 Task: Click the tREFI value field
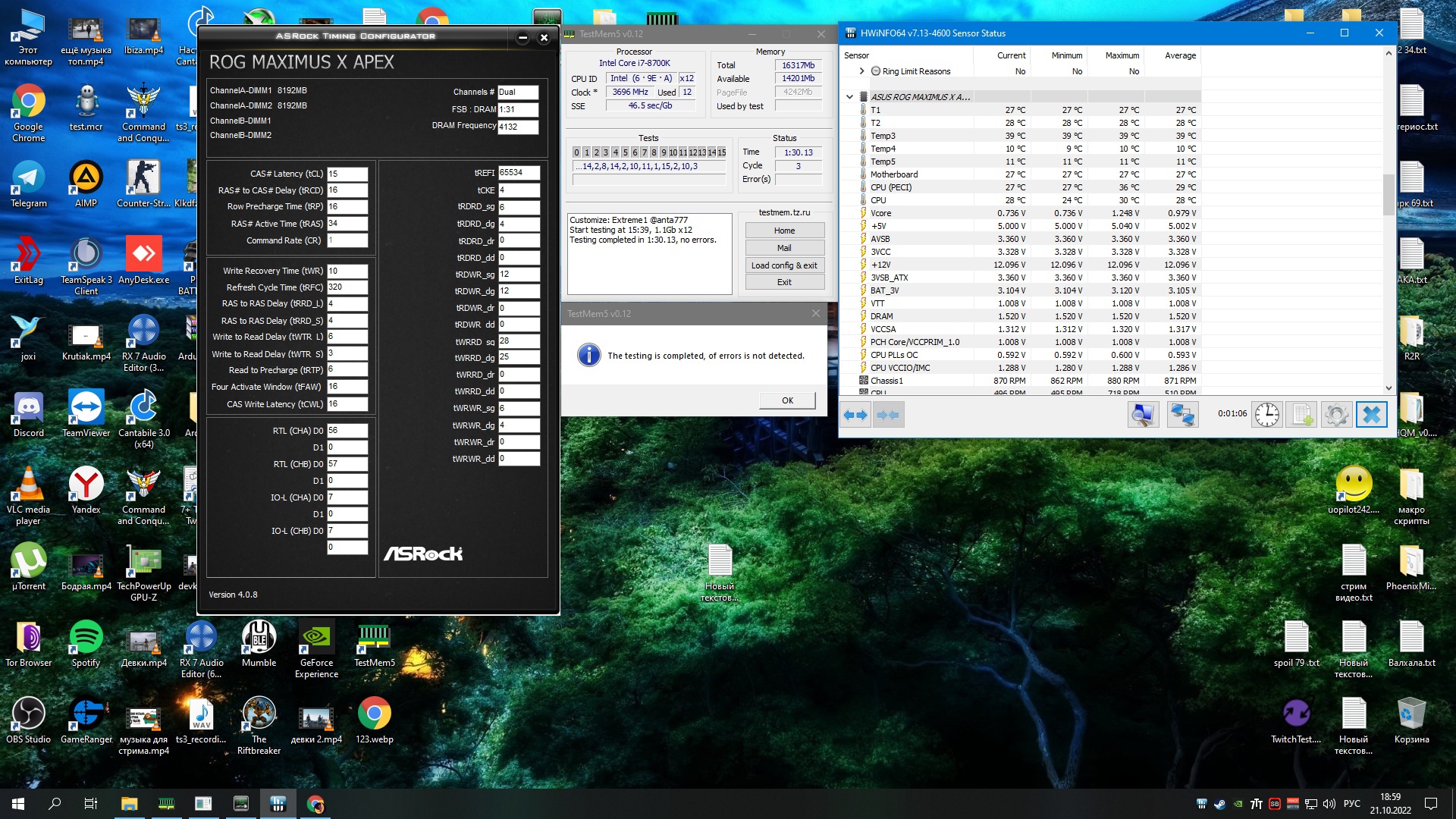519,173
